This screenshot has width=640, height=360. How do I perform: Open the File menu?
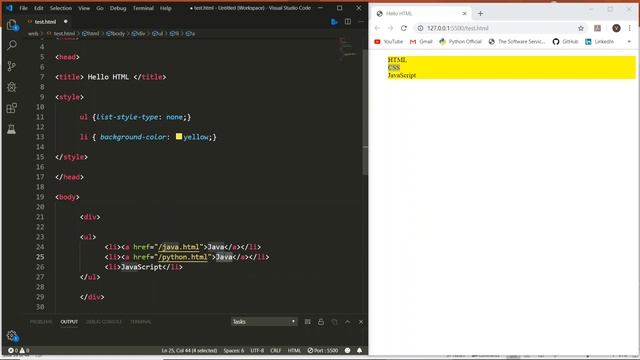tap(24, 8)
